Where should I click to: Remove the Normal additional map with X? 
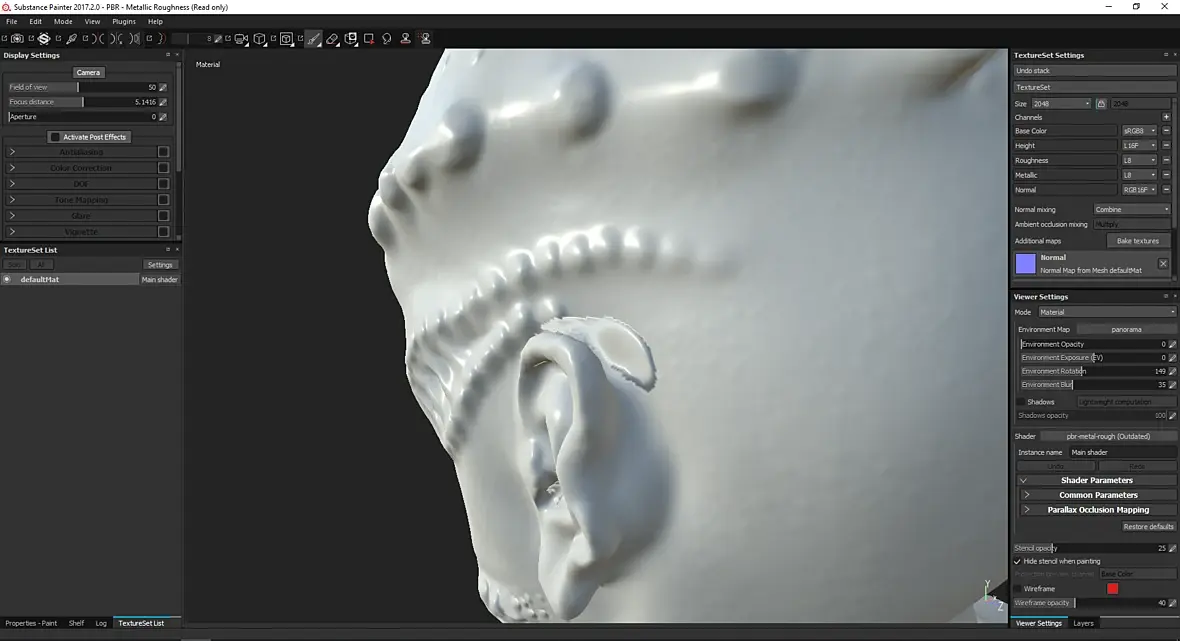(1163, 263)
